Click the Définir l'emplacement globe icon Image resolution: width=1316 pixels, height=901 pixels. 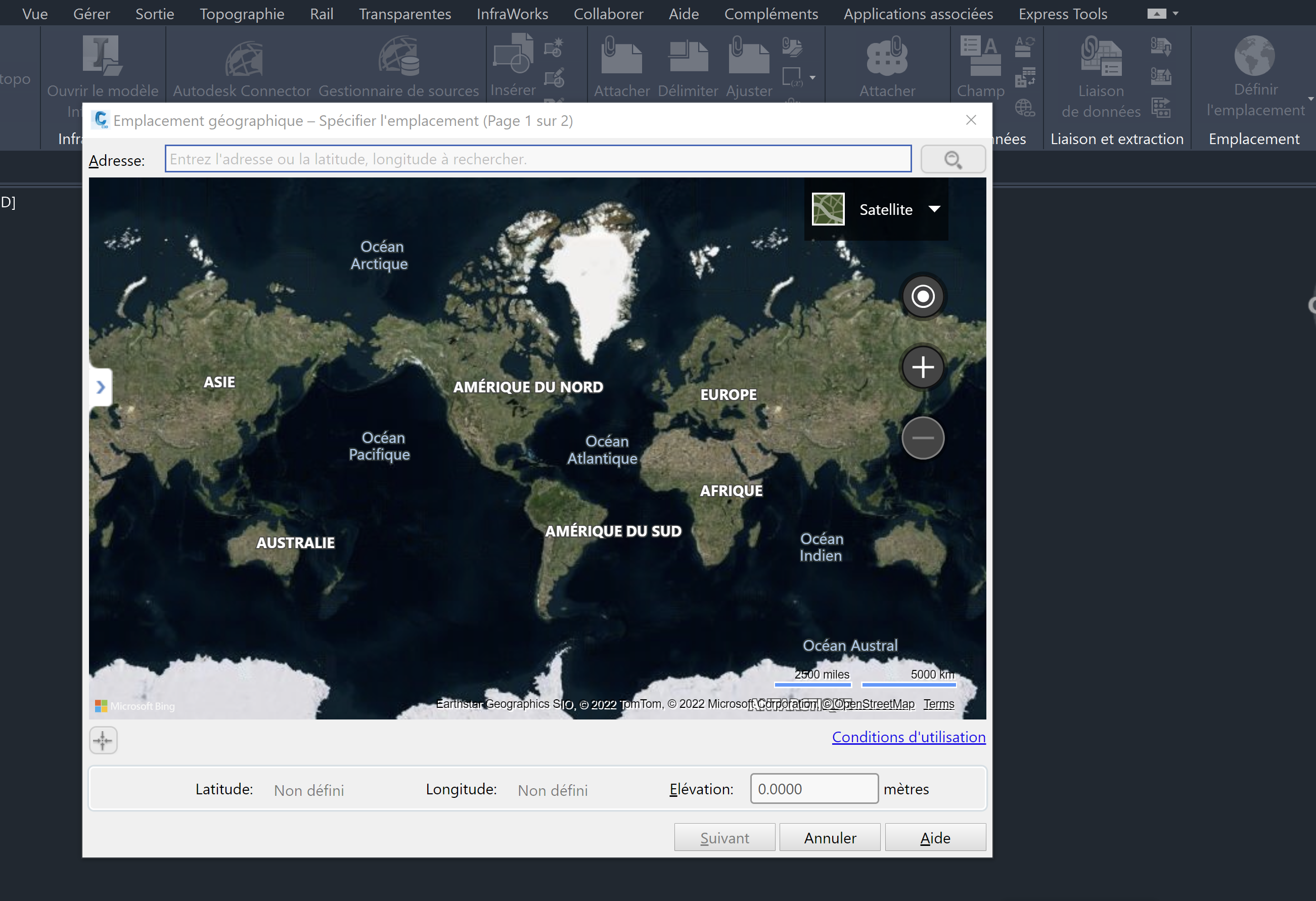point(1254,56)
